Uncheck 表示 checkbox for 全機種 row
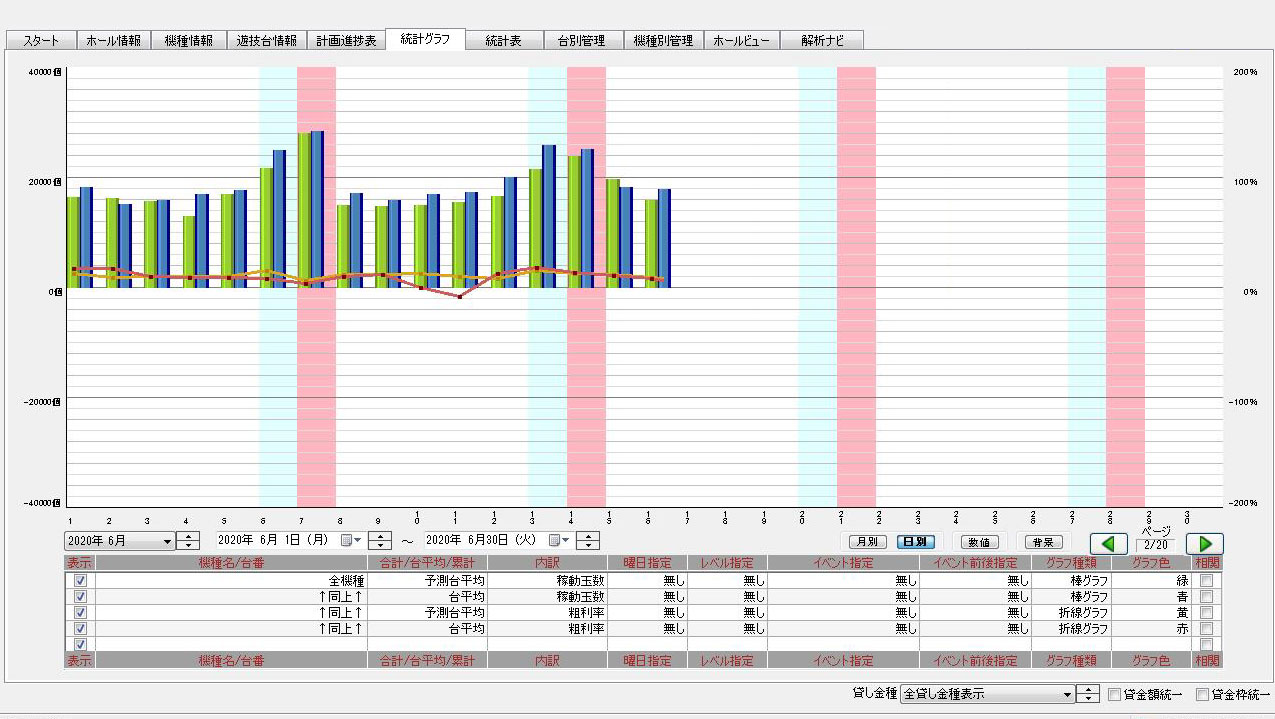 pyautogui.click(x=80, y=581)
